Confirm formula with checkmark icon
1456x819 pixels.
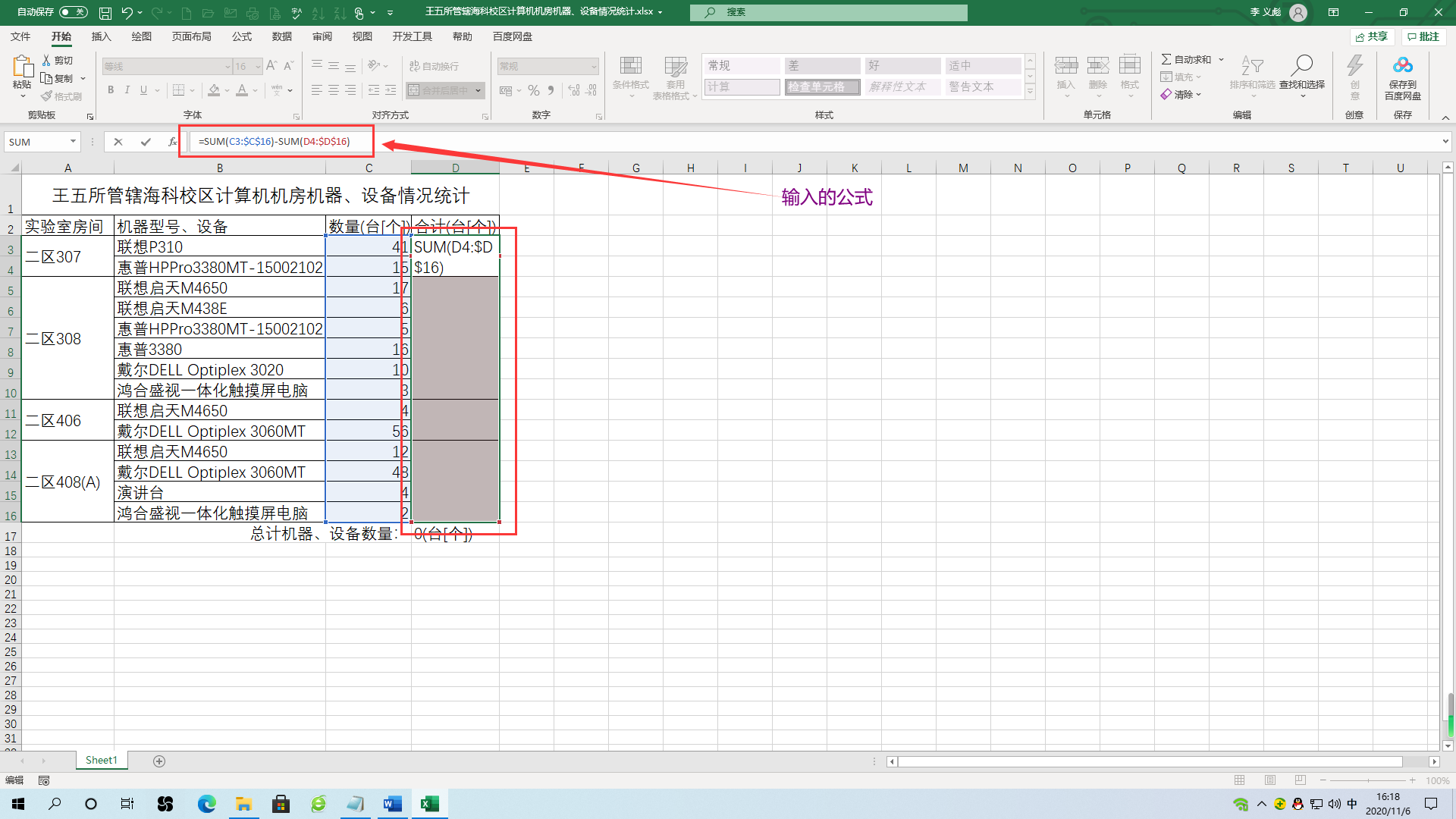[146, 142]
